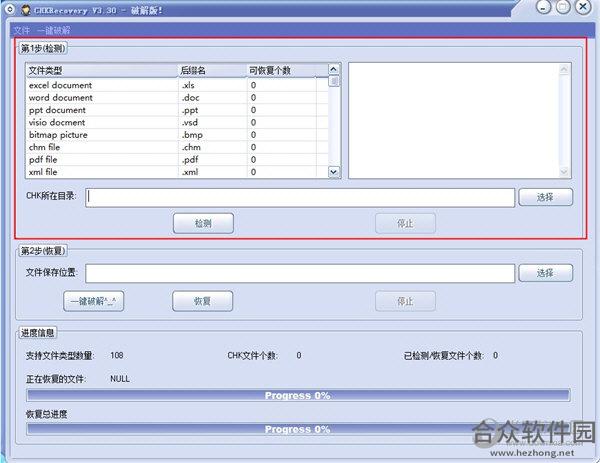Open the 文件 menu
The height and width of the screenshot is (463, 600).
[21, 31]
